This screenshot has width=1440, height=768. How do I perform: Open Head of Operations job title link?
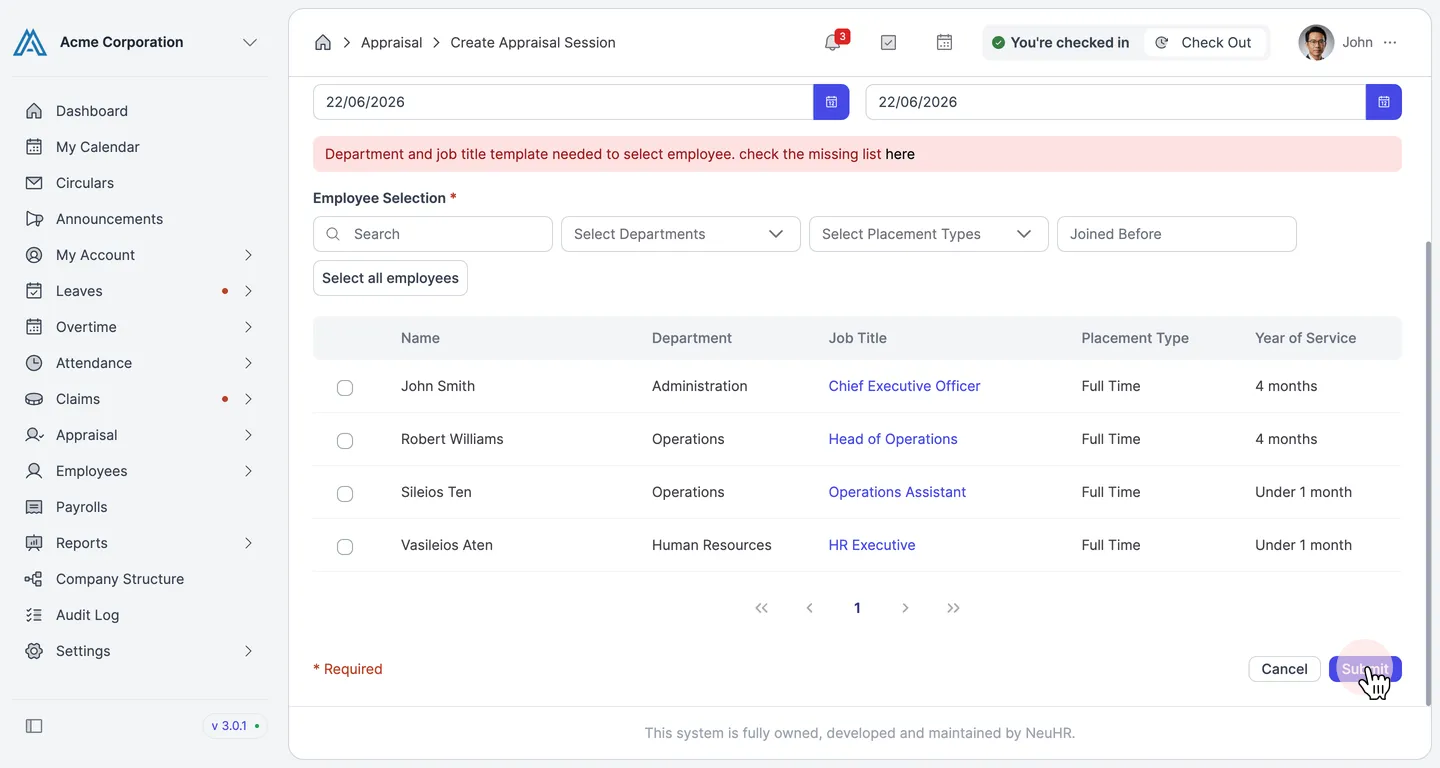(x=893, y=439)
